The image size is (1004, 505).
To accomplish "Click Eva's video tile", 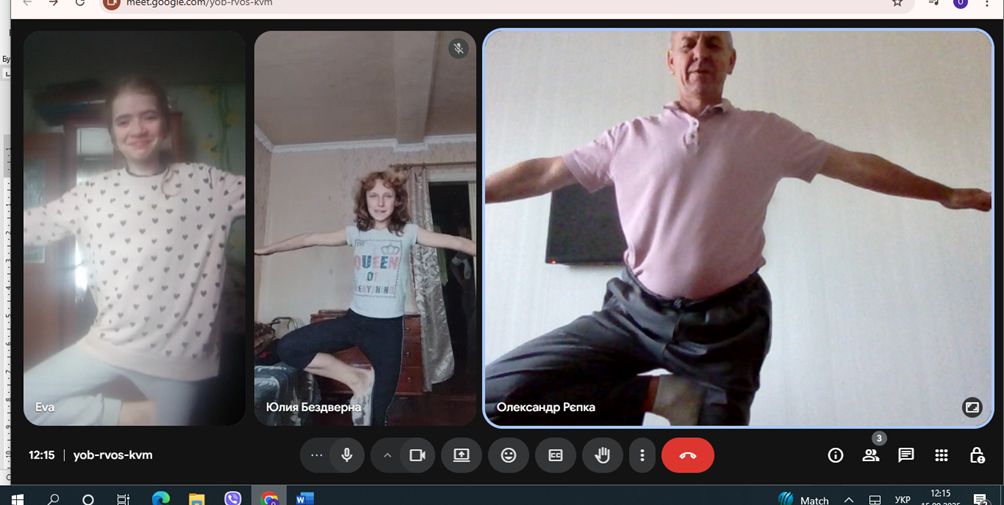I will pyautogui.click(x=134, y=228).
